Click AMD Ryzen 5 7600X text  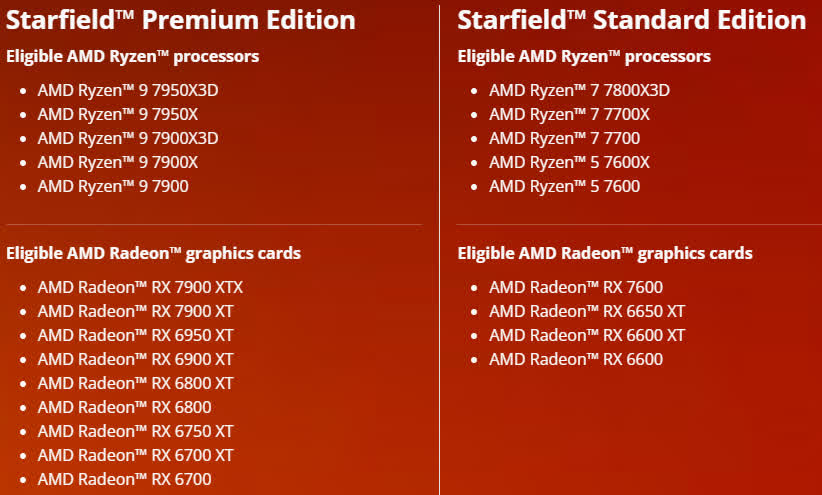[569, 163]
